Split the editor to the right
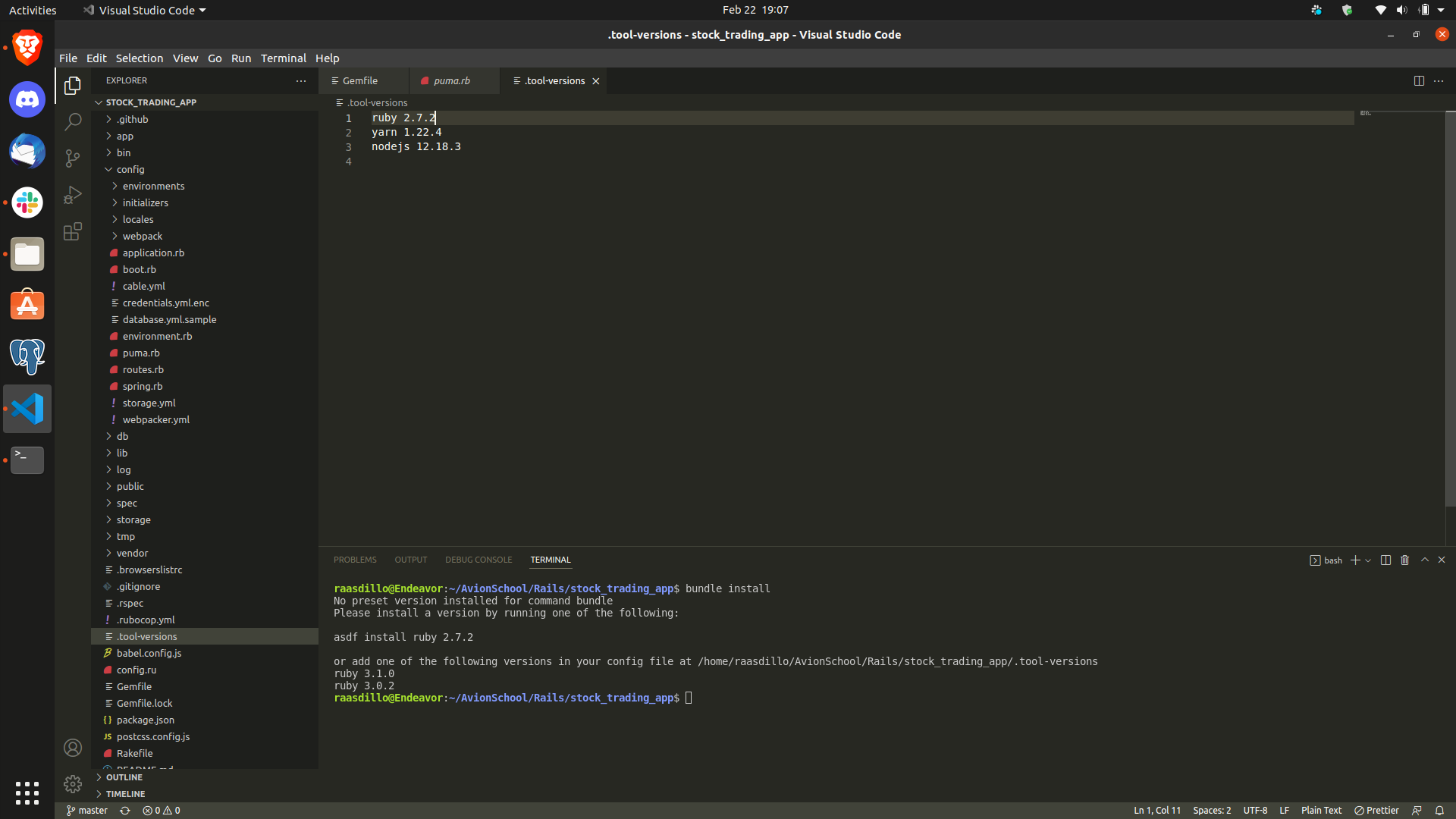The image size is (1456, 819). coord(1419,81)
